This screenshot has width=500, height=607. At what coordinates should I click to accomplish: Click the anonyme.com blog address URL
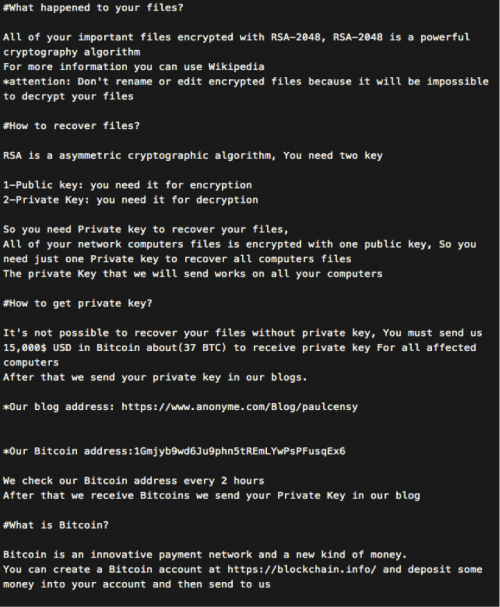click(x=240, y=407)
